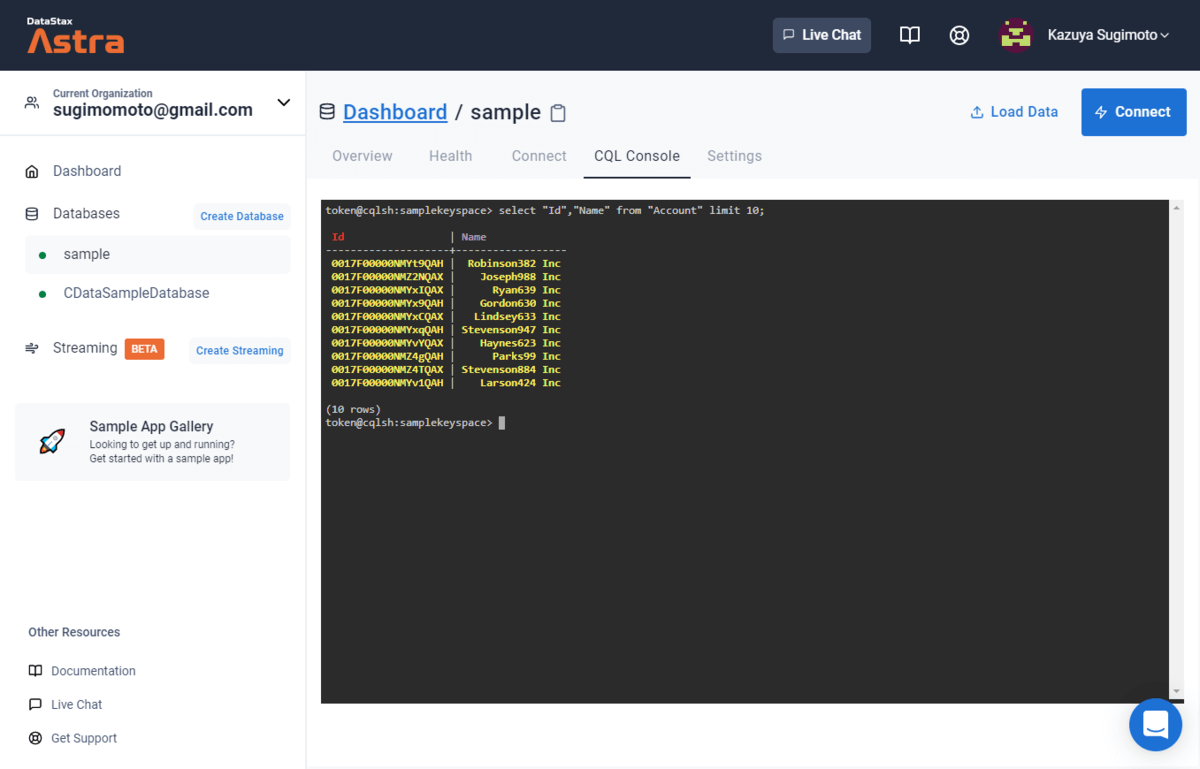Viewport: 1200px width, 769px height.
Task: Click the 'Robinson382 Inc' result cell
Action: coord(514,264)
